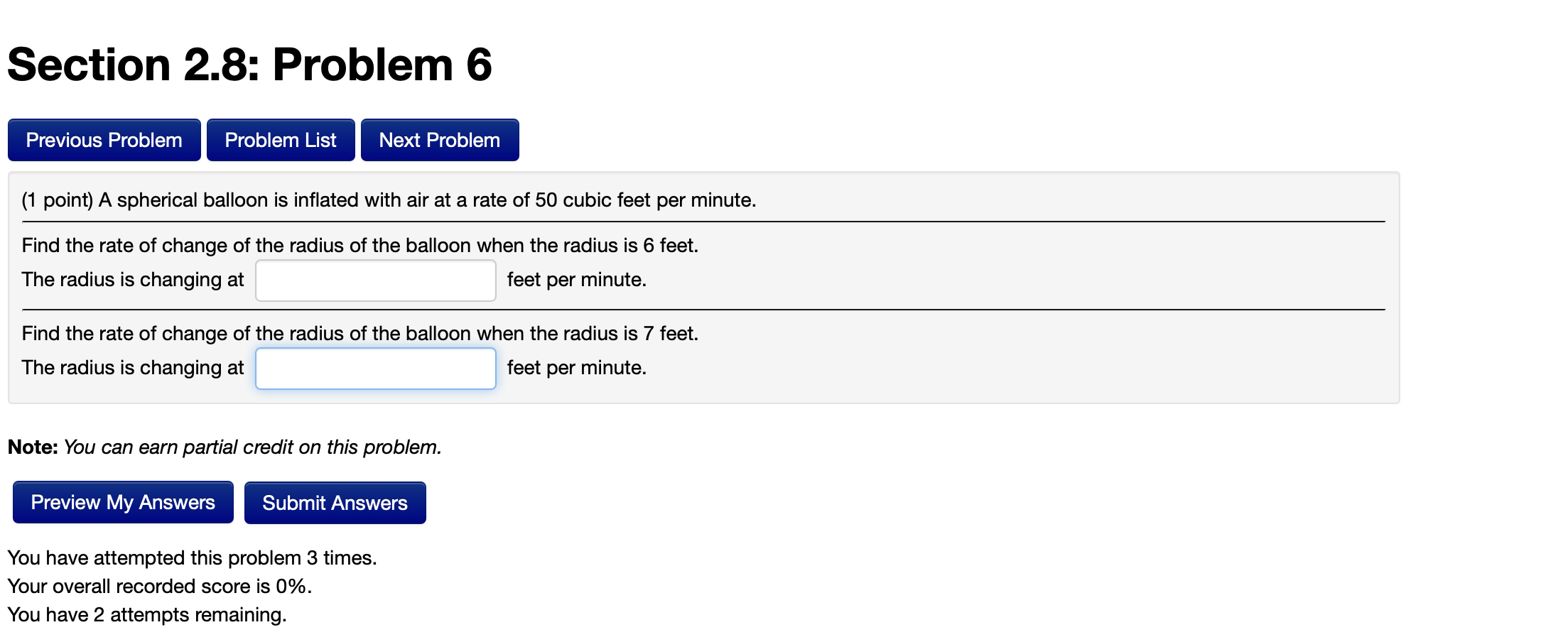Click the attempts remaining text
Screen dimensions: 1568x642
pyautogui.click(x=146, y=614)
